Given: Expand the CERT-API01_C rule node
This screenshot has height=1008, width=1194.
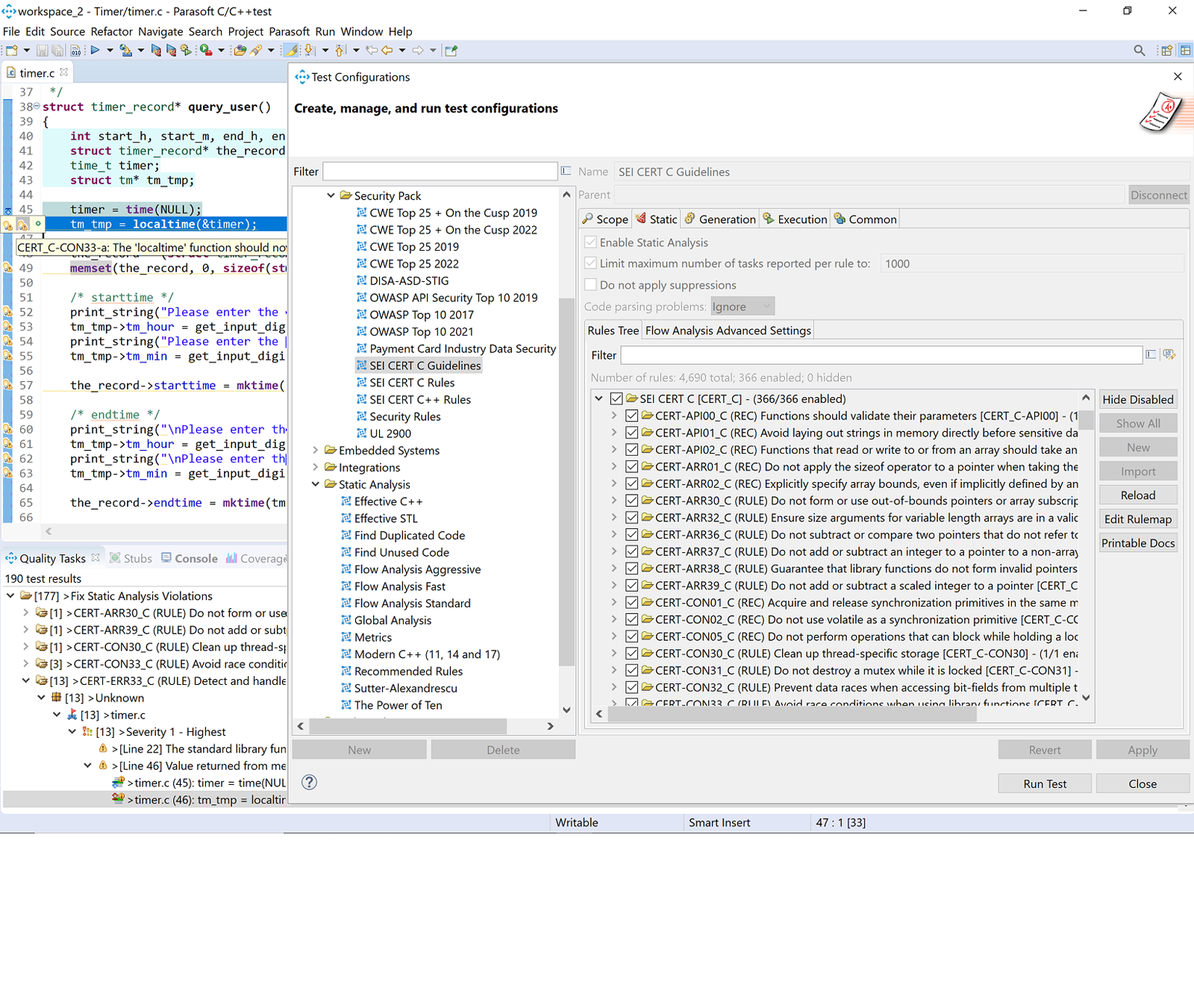Looking at the screenshot, I should point(614,433).
